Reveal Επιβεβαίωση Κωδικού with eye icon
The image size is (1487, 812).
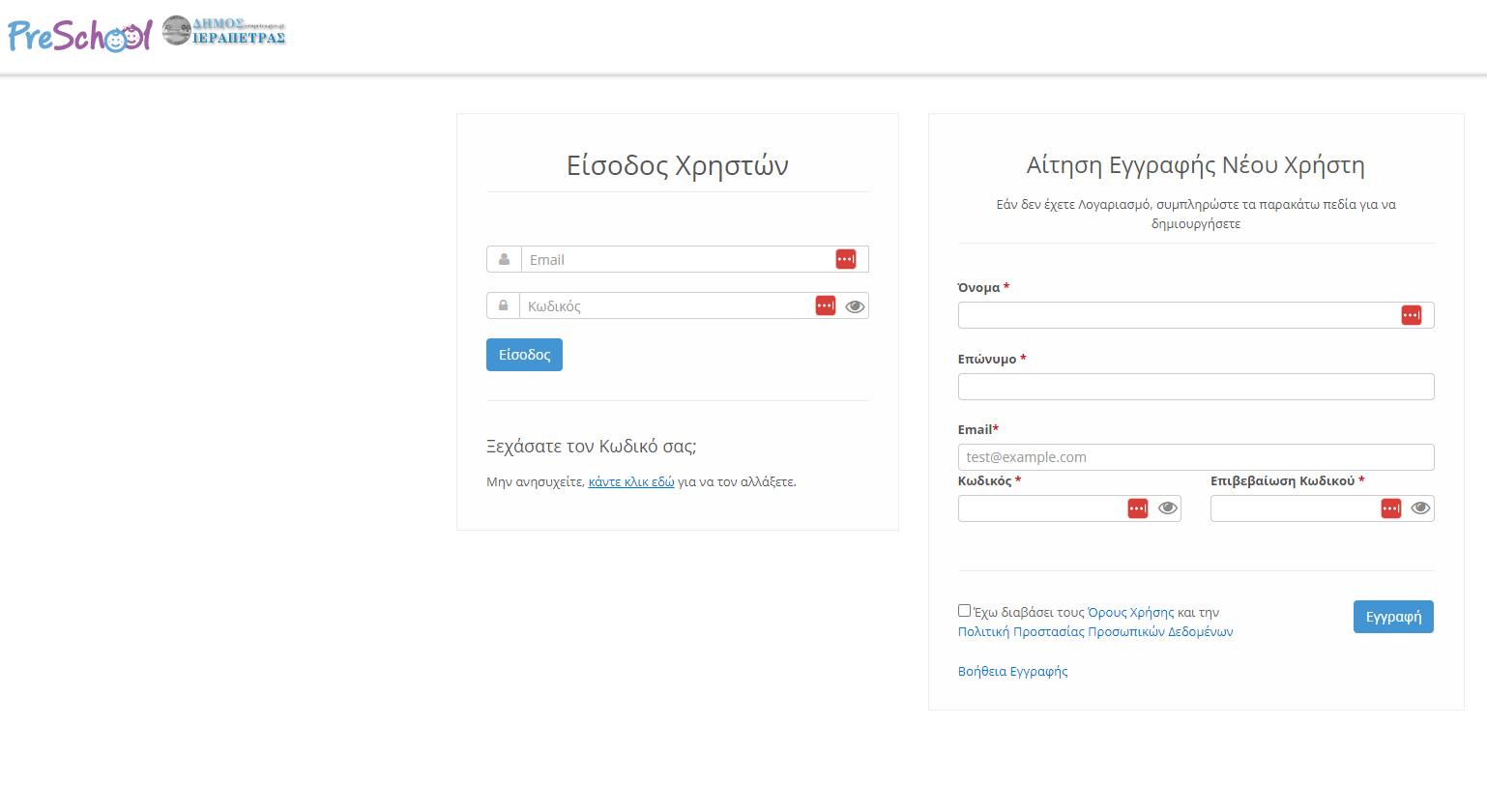tap(1420, 508)
